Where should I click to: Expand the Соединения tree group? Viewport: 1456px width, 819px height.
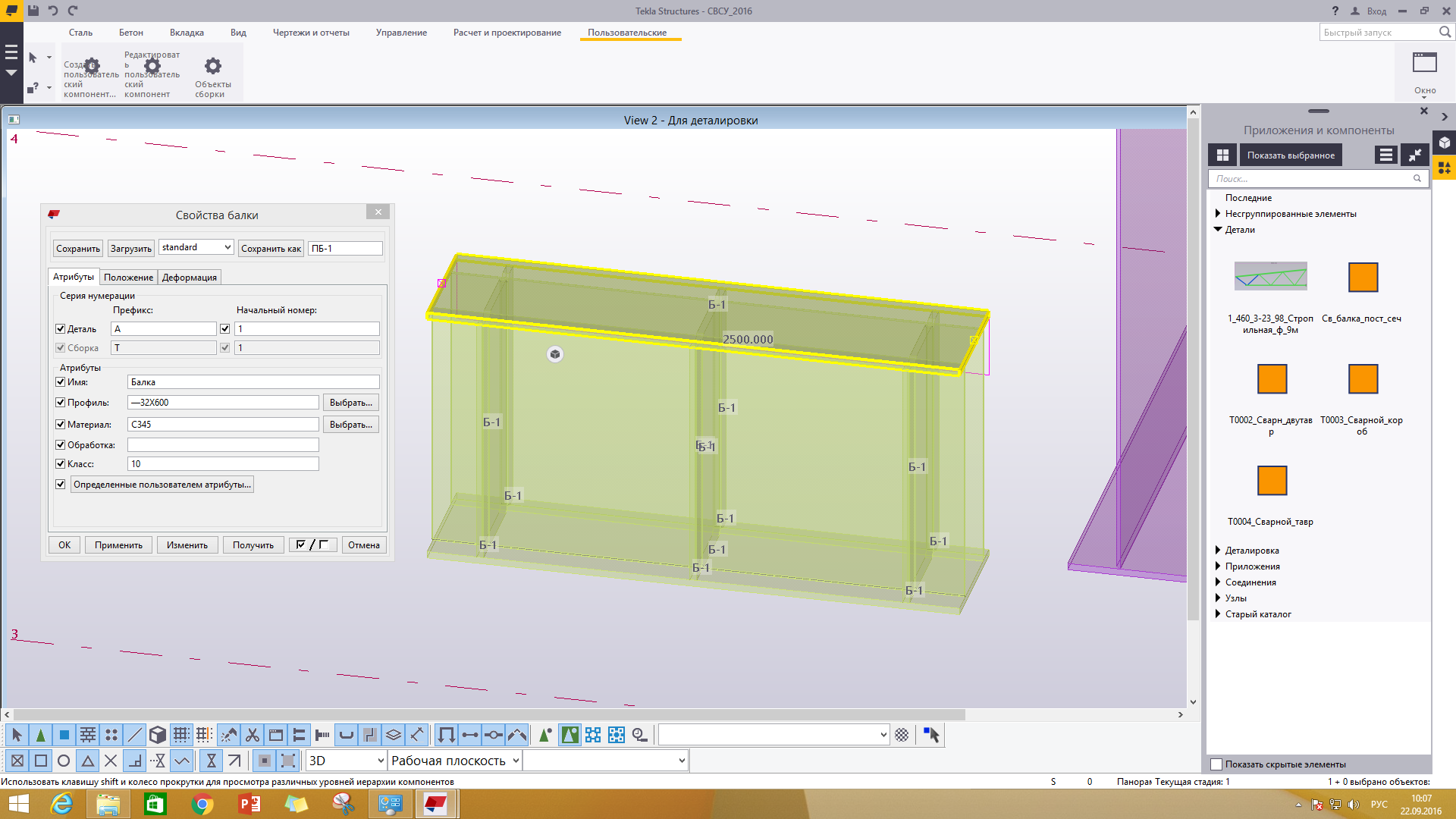(1218, 582)
